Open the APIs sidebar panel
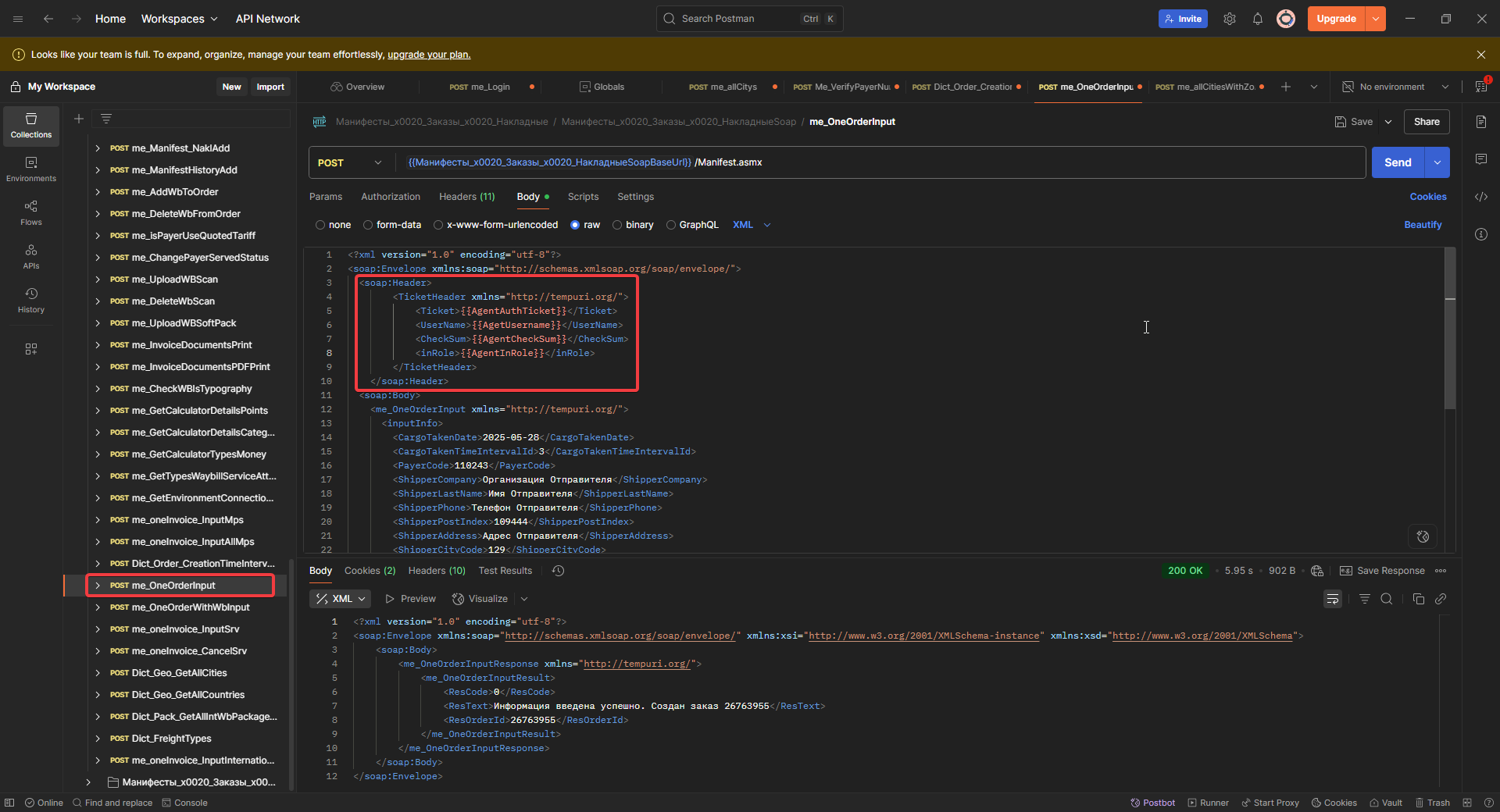Viewport: 1500px width, 812px height. pos(31,257)
